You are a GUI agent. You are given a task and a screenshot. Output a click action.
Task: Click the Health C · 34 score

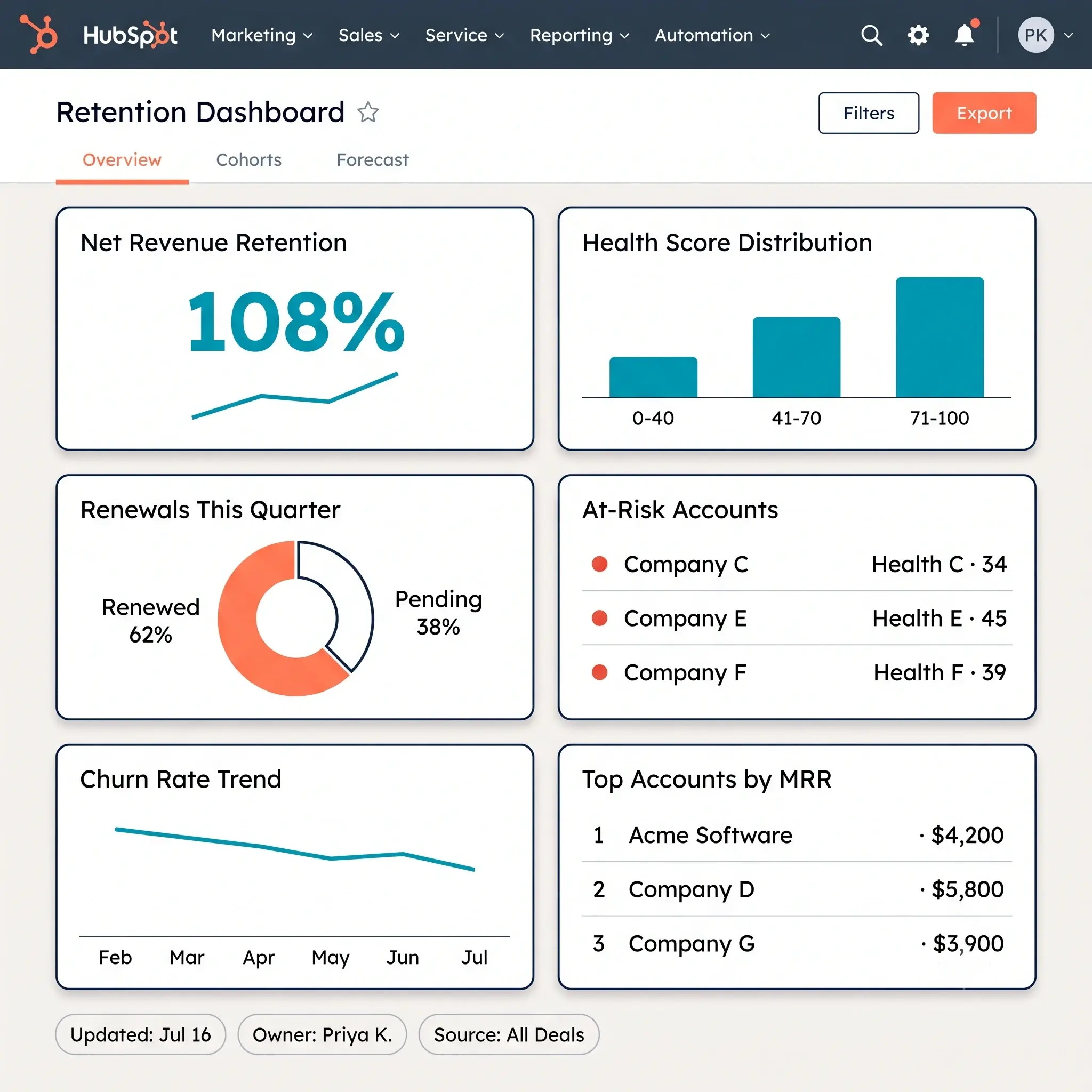point(939,564)
